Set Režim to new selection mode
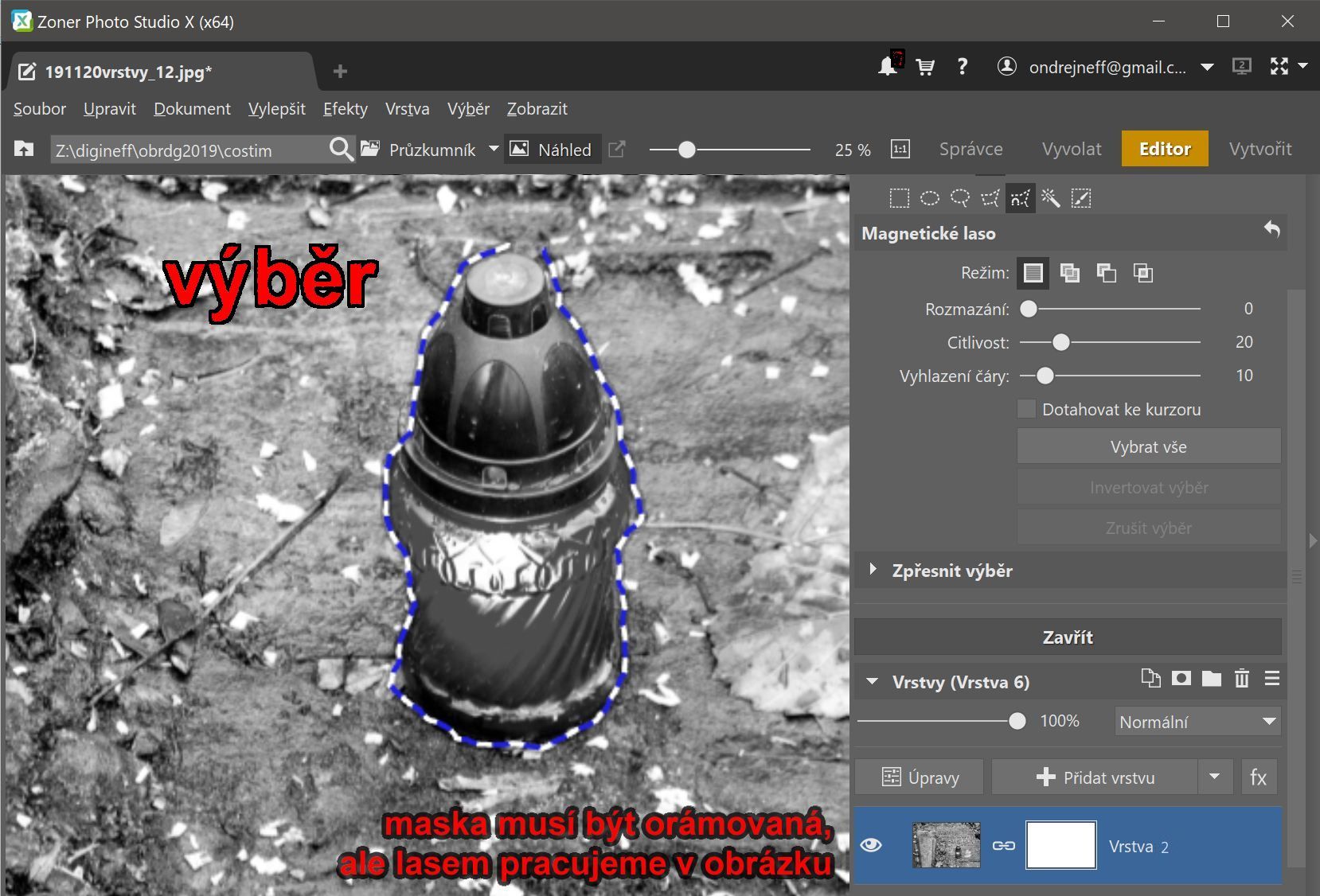Image resolution: width=1320 pixels, height=896 pixels. 1033,274
